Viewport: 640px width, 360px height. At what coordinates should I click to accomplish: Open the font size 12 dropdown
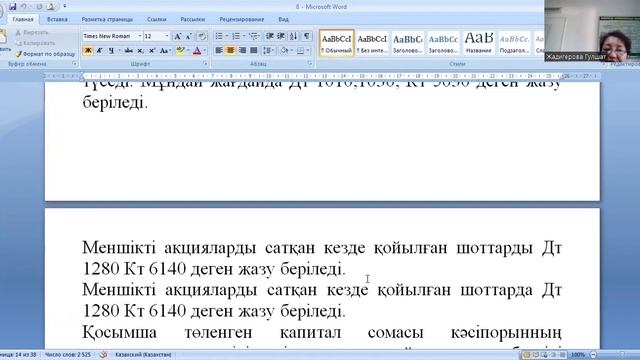[167, 36]
